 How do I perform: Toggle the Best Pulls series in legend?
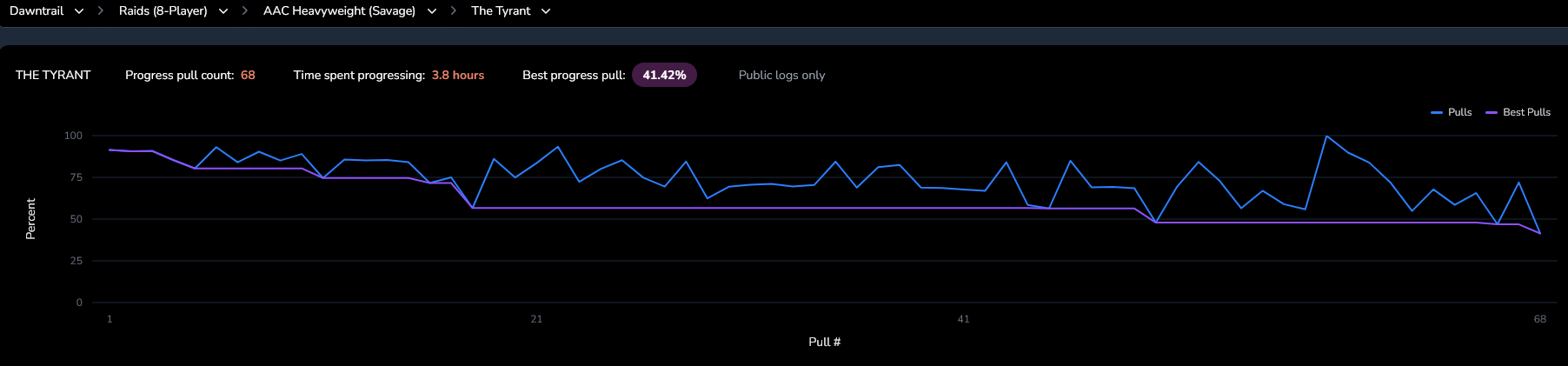click(x=1518, y=112)
